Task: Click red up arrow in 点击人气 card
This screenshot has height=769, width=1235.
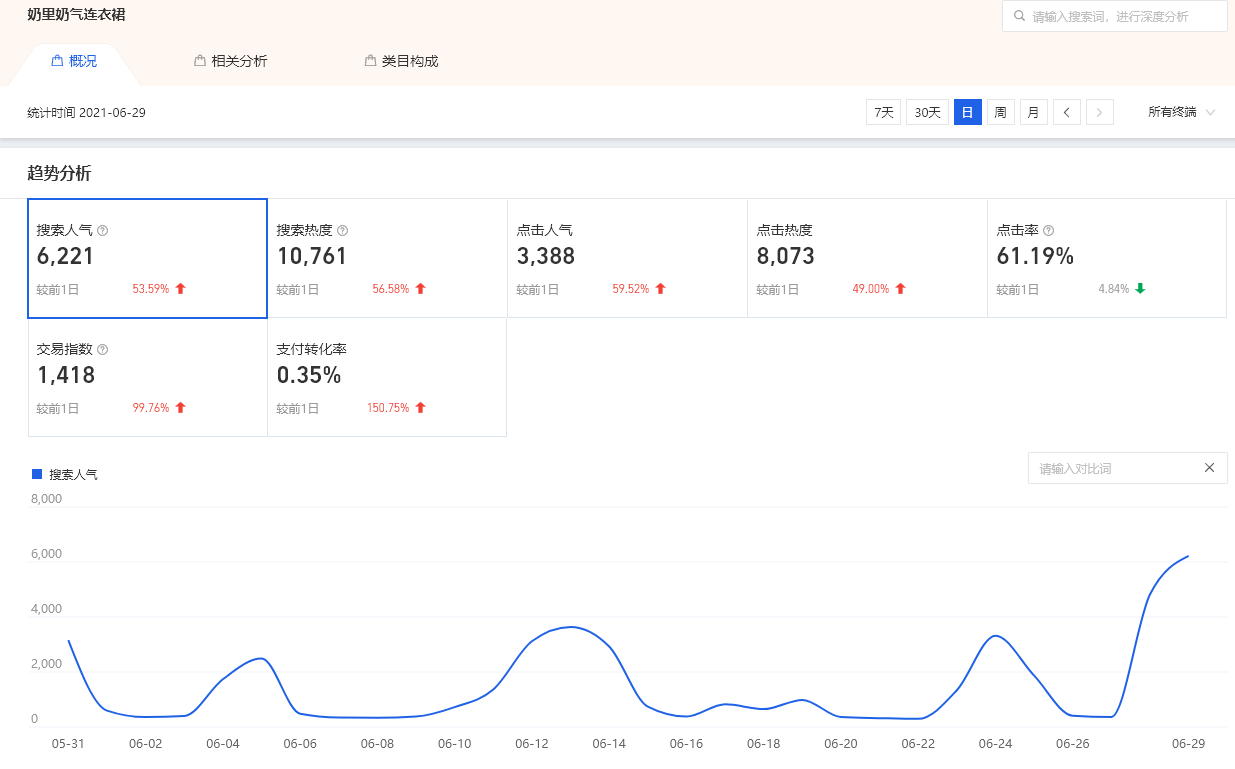Action: tap(660, 289)
